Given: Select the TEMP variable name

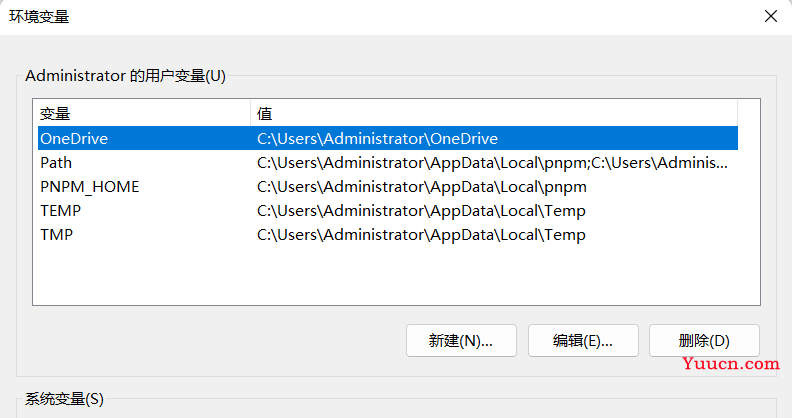Looking at the screenshot, I should (61, 211).
